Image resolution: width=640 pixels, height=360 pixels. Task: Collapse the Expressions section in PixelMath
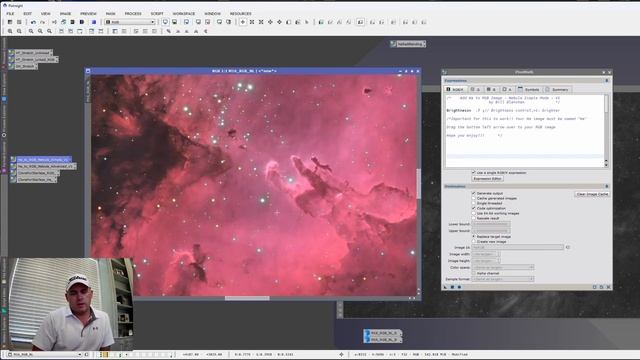(x=607, y=80)
